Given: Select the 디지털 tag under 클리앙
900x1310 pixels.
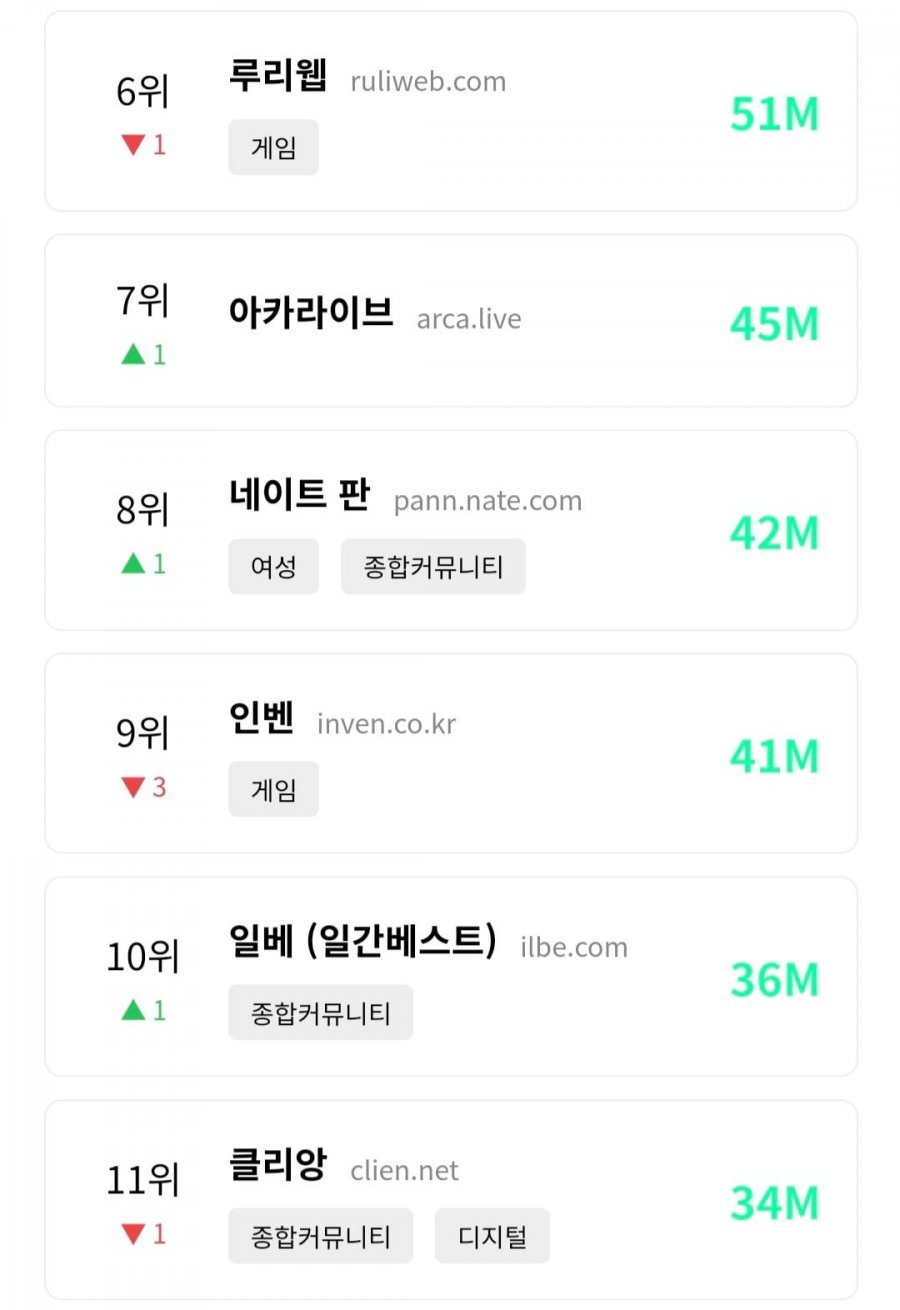Looking at the screenshot, I should pyautogui.click(x=492, y=1236).
